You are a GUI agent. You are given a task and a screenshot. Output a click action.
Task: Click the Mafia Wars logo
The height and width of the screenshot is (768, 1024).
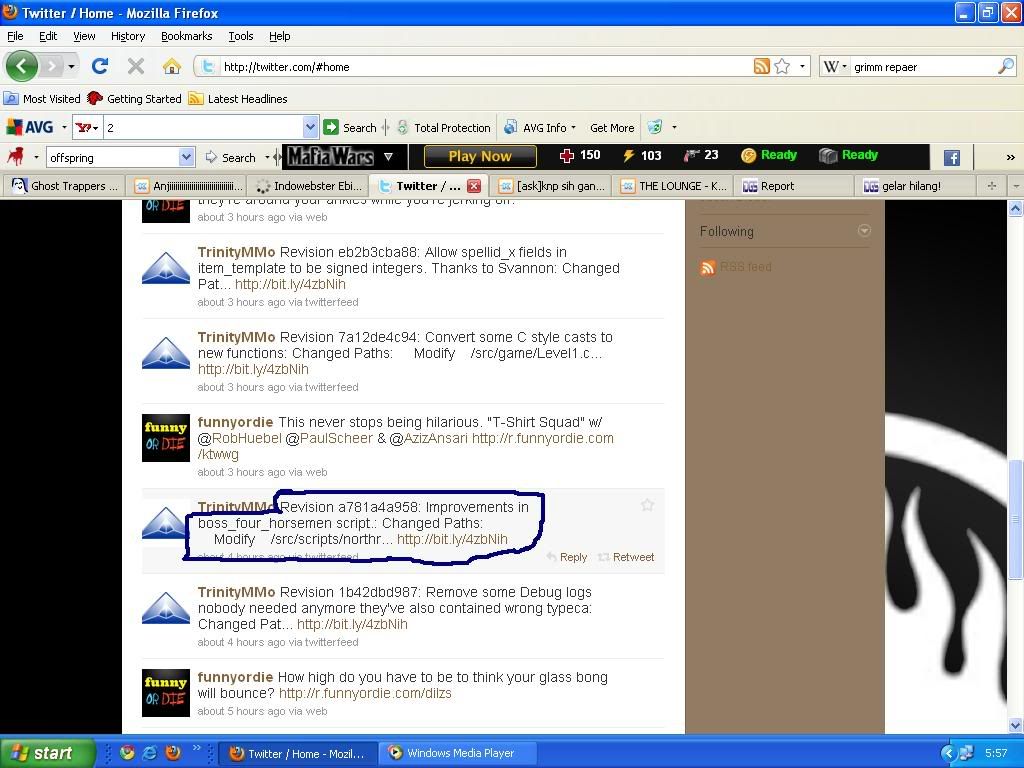pos(330,157)
